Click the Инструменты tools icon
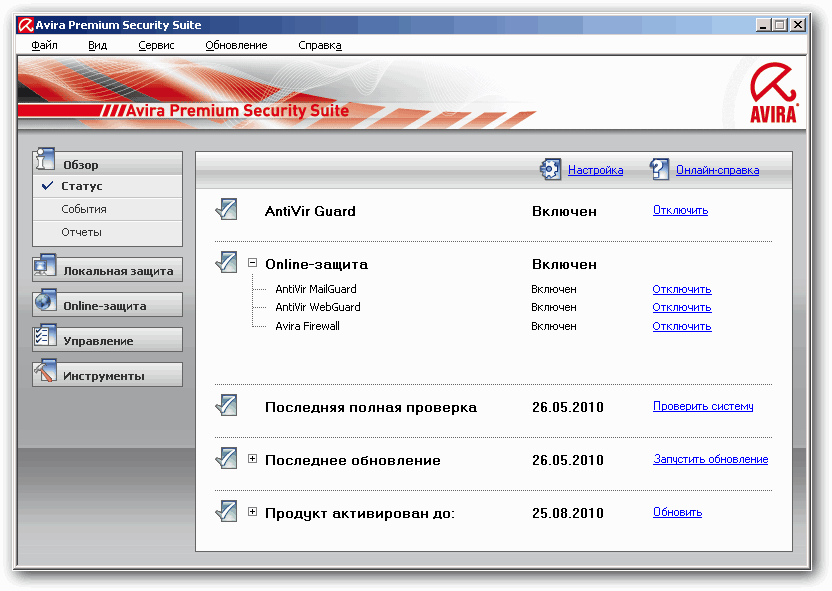832x591 pixels. (x=45, y=372)
